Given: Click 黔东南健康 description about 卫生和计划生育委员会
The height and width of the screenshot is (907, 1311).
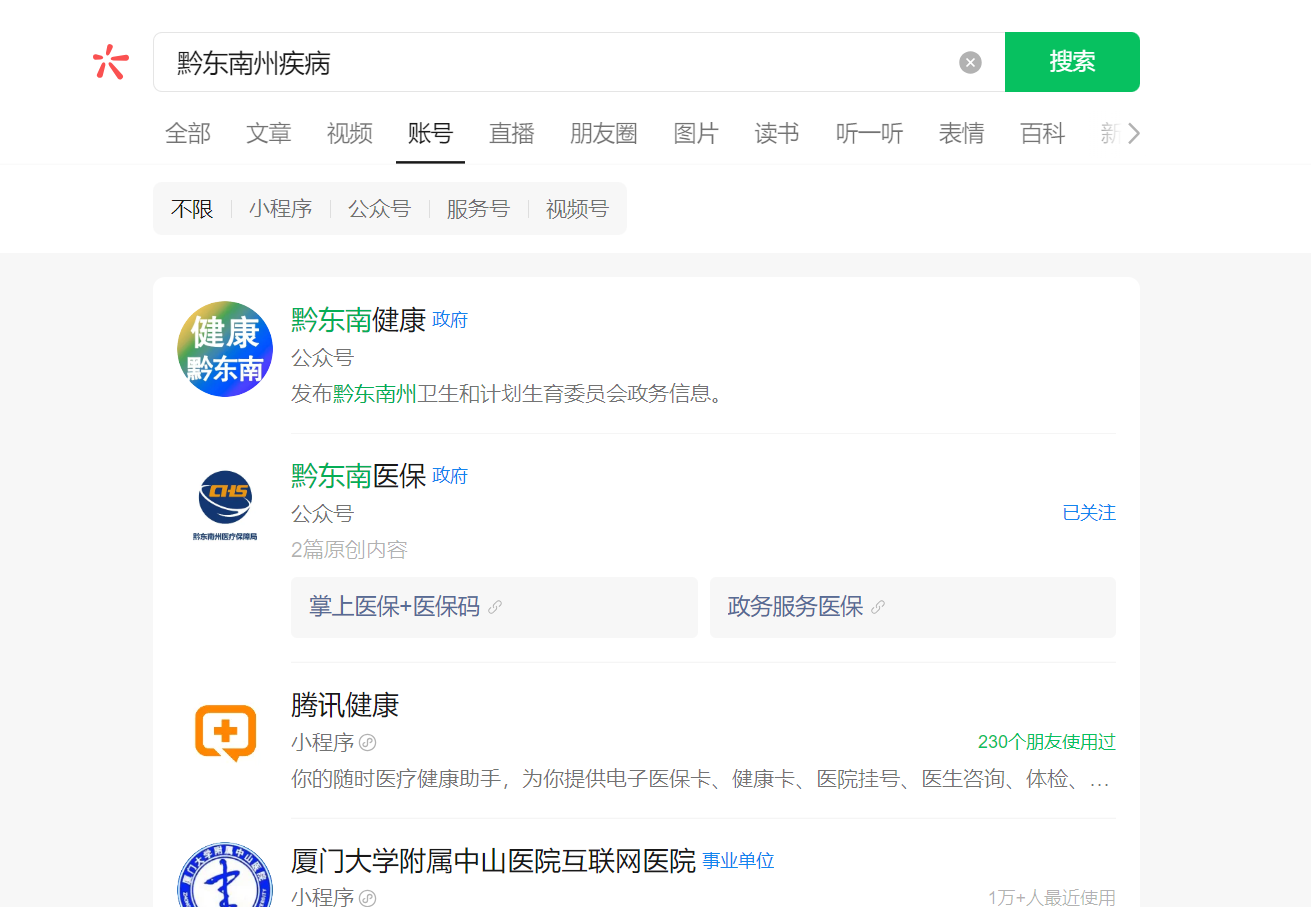Looking at the screenshot, I should (x=507, y=394).
